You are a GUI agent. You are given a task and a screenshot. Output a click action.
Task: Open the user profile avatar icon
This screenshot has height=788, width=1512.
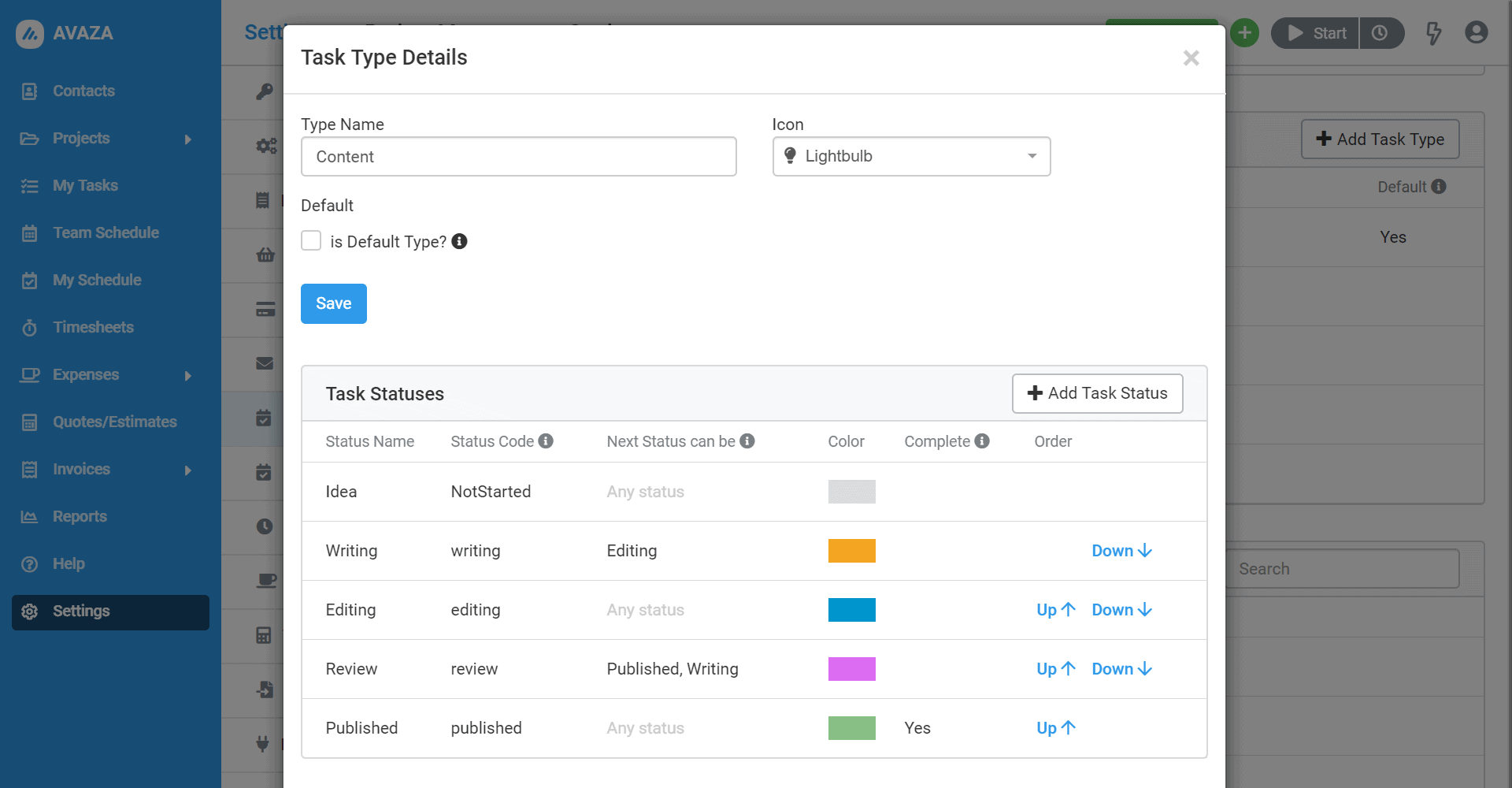click(x=1477, y=32)
